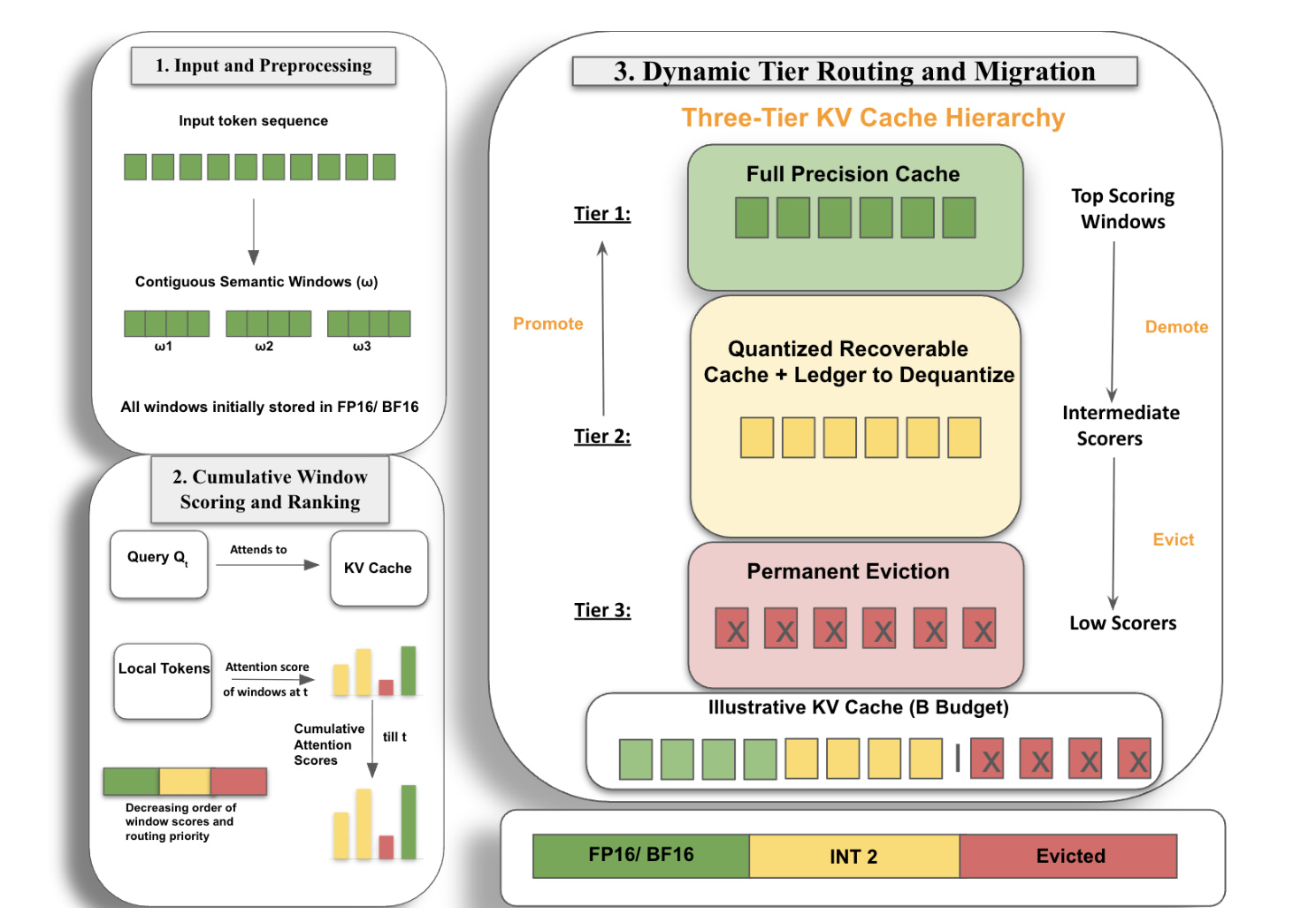Click the Full Precision Cache heading

pos(853,174)
